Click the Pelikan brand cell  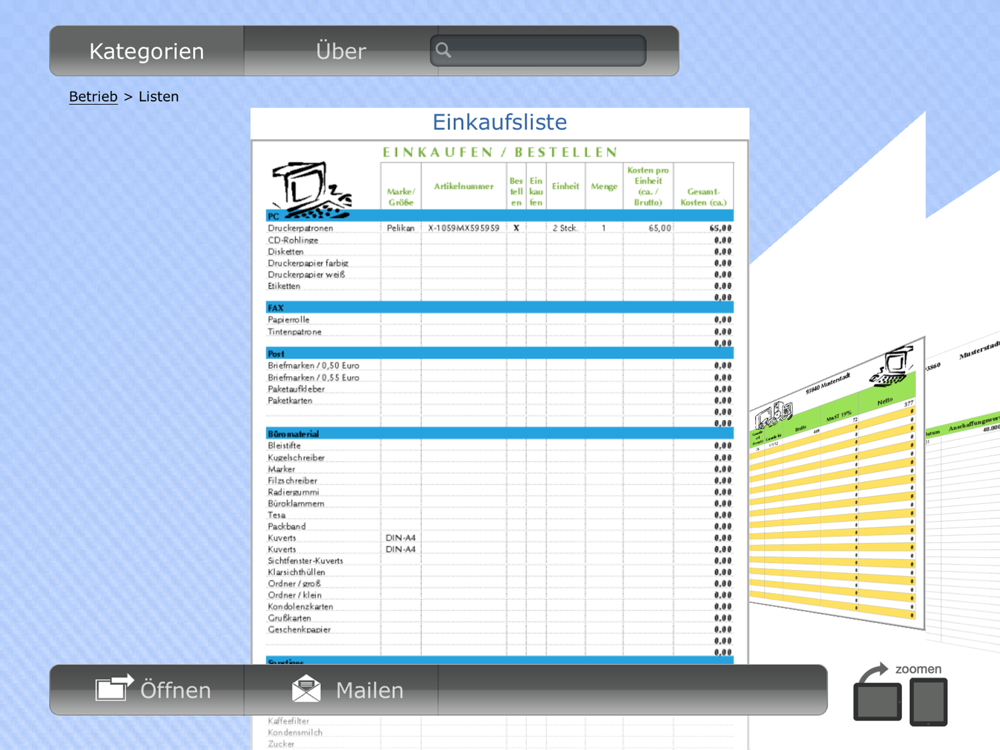(401, 228)
